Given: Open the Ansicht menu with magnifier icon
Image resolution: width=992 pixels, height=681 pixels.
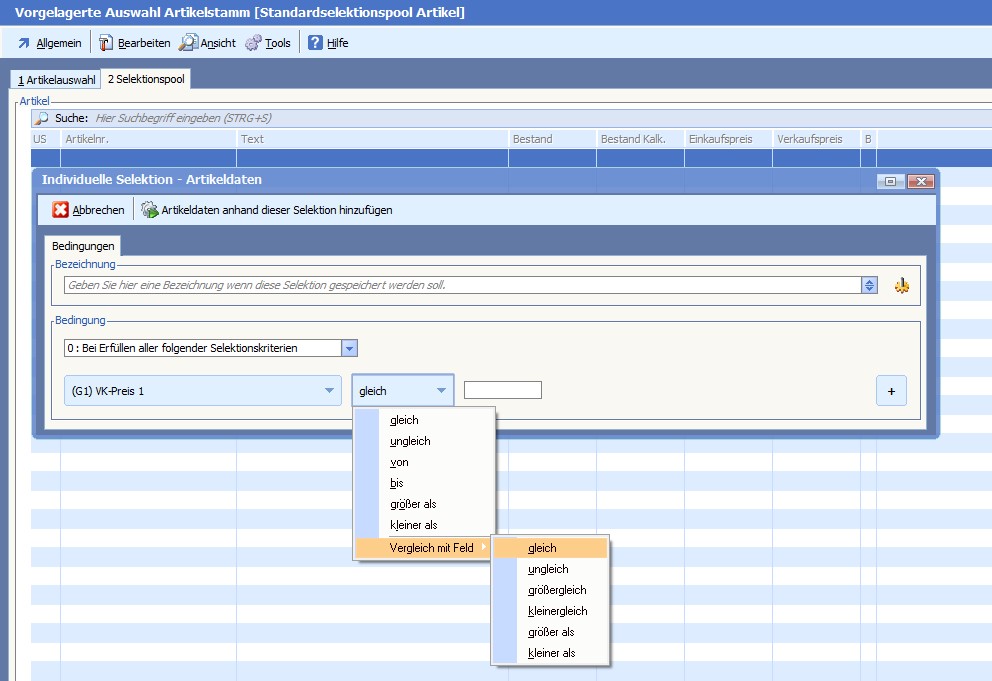Looking at the screenshot, I should point(208,43).
